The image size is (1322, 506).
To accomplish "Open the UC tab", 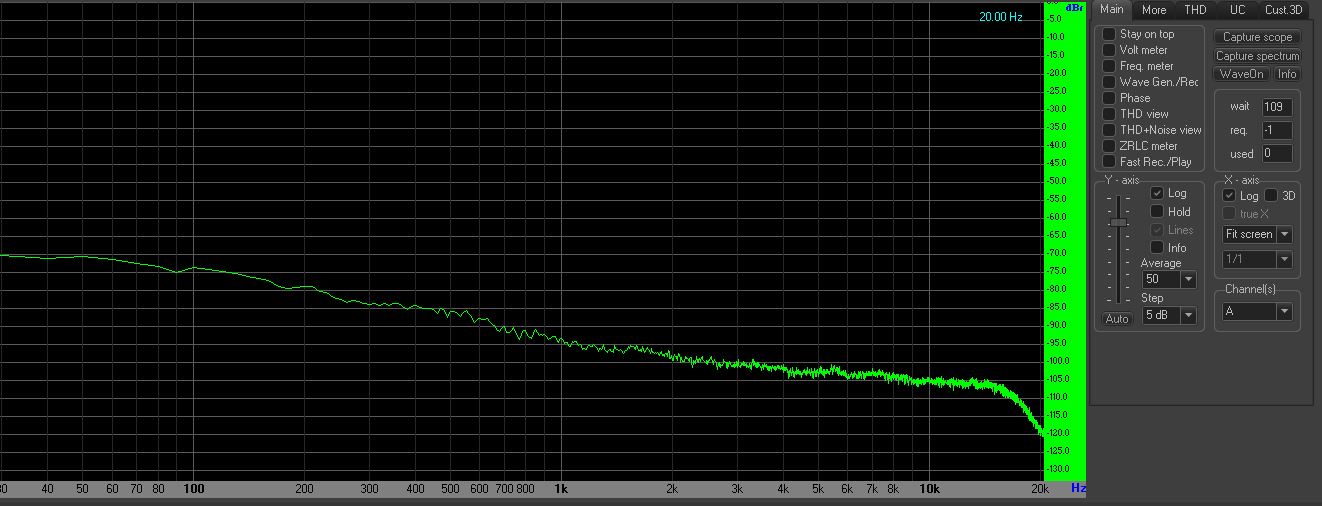I will pyautogui.click(x=1237, y=10).
